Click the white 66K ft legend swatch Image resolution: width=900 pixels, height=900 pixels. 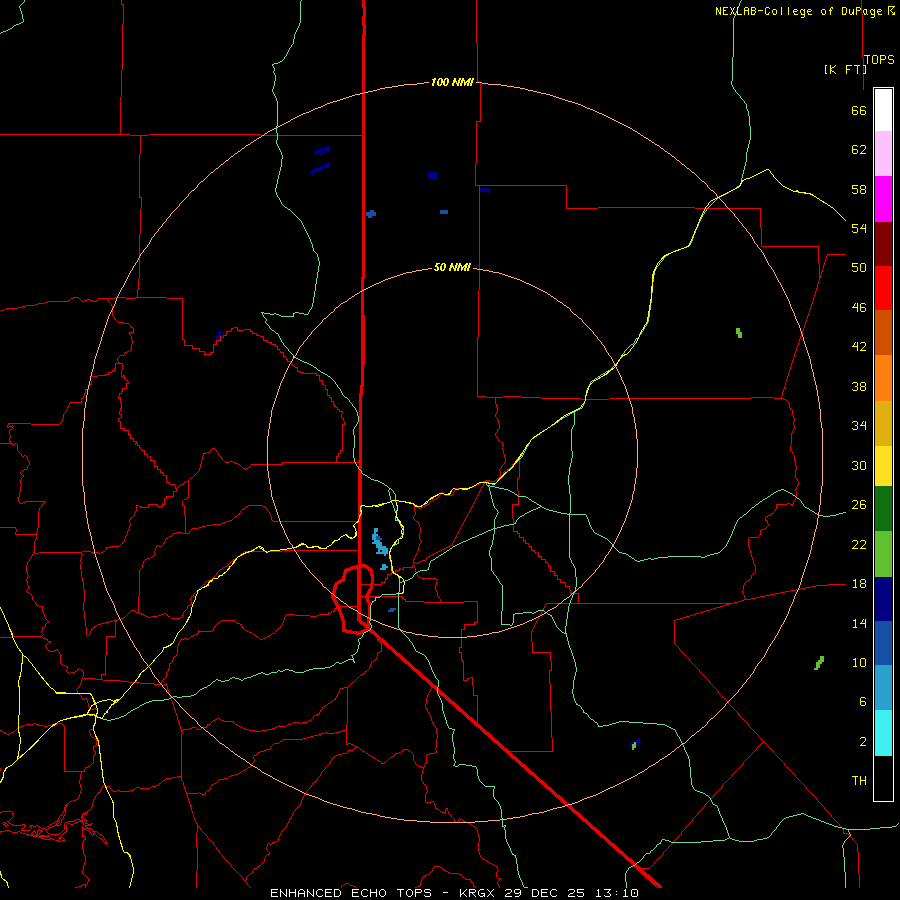pyautogui.click(x=883, y=110)
